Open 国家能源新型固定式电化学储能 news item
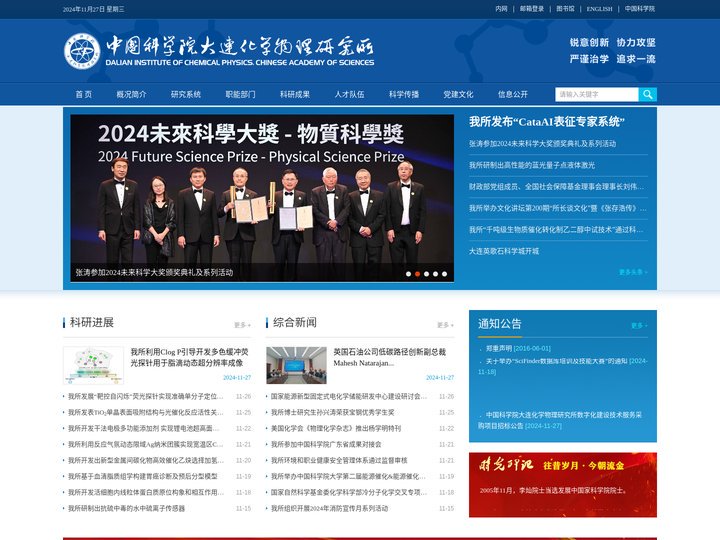This screenshot has width=720, height=540. [349, 396]
